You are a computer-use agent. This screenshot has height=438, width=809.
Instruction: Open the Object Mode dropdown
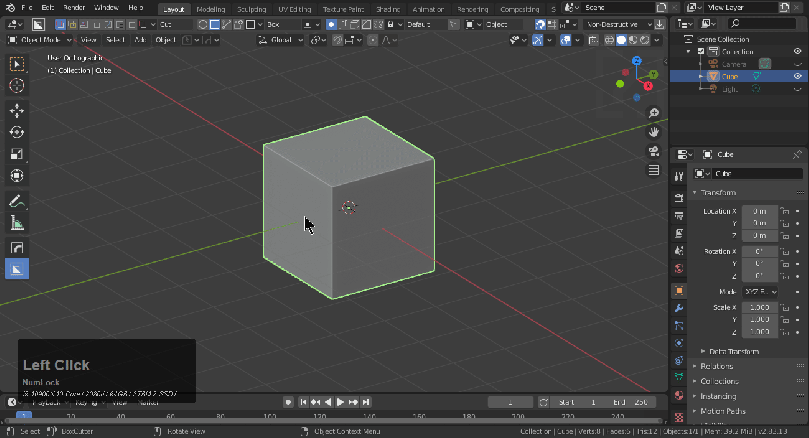[42, 40]
